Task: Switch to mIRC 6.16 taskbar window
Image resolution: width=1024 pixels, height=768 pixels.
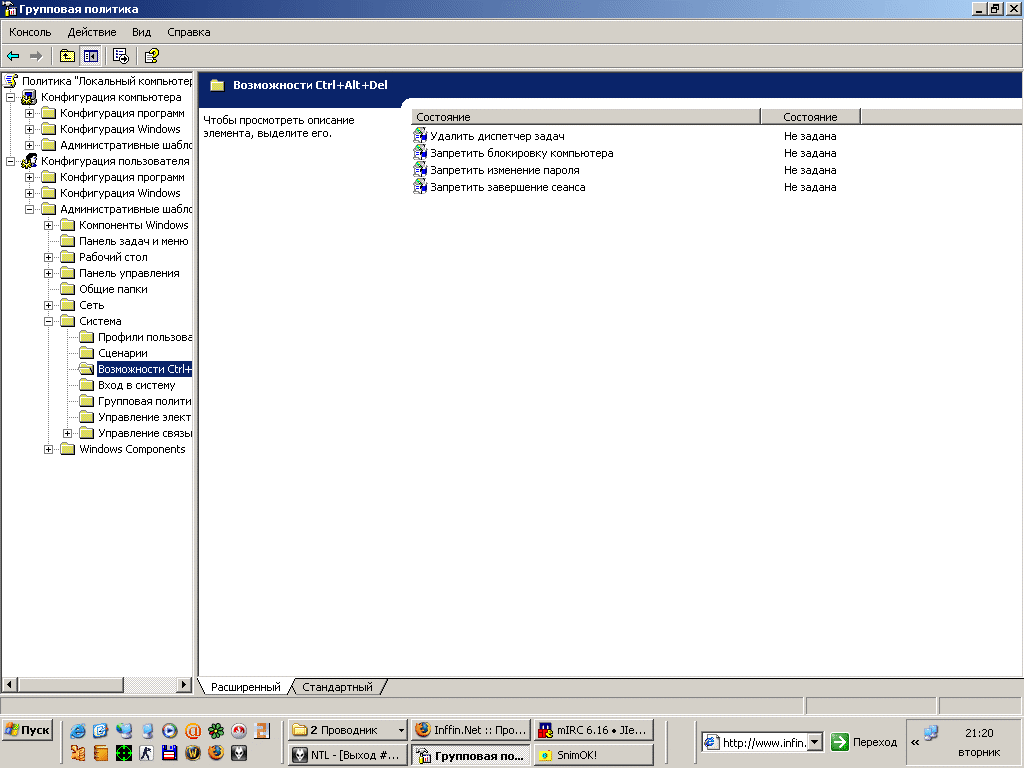Action: click(594, 730)
